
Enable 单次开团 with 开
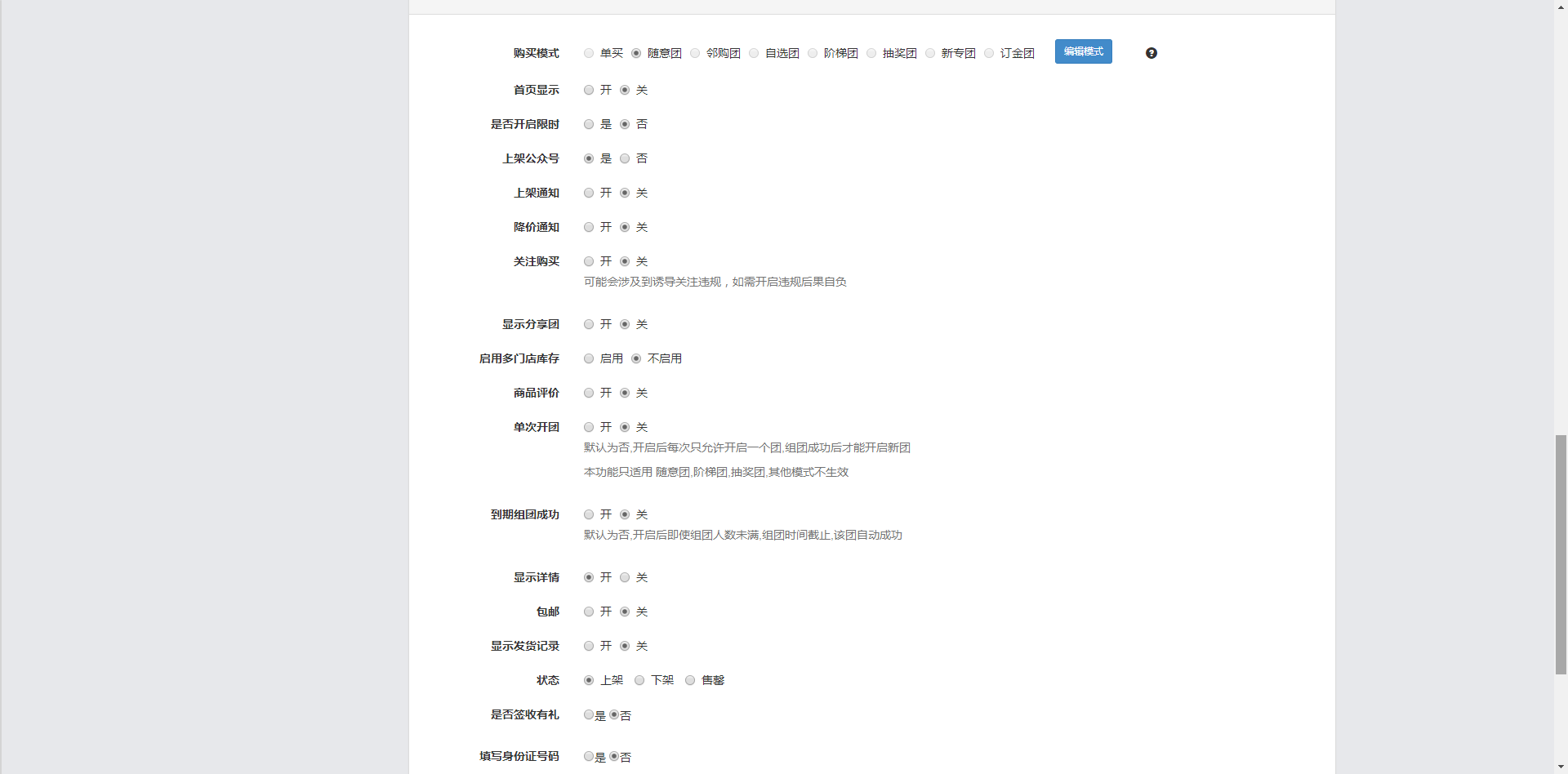[589, 427]
